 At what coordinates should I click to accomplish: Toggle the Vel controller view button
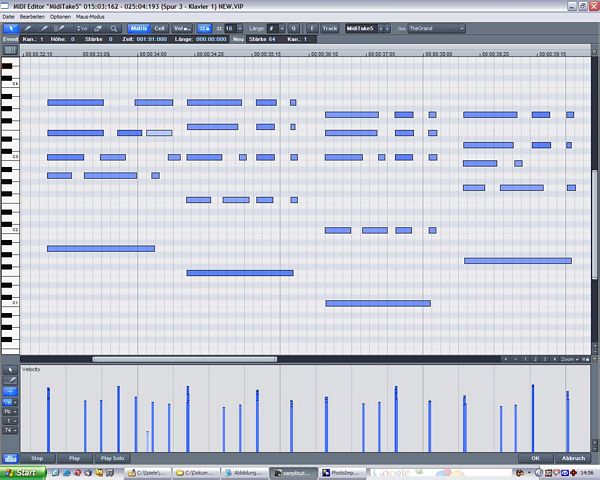tap(181, 28)
